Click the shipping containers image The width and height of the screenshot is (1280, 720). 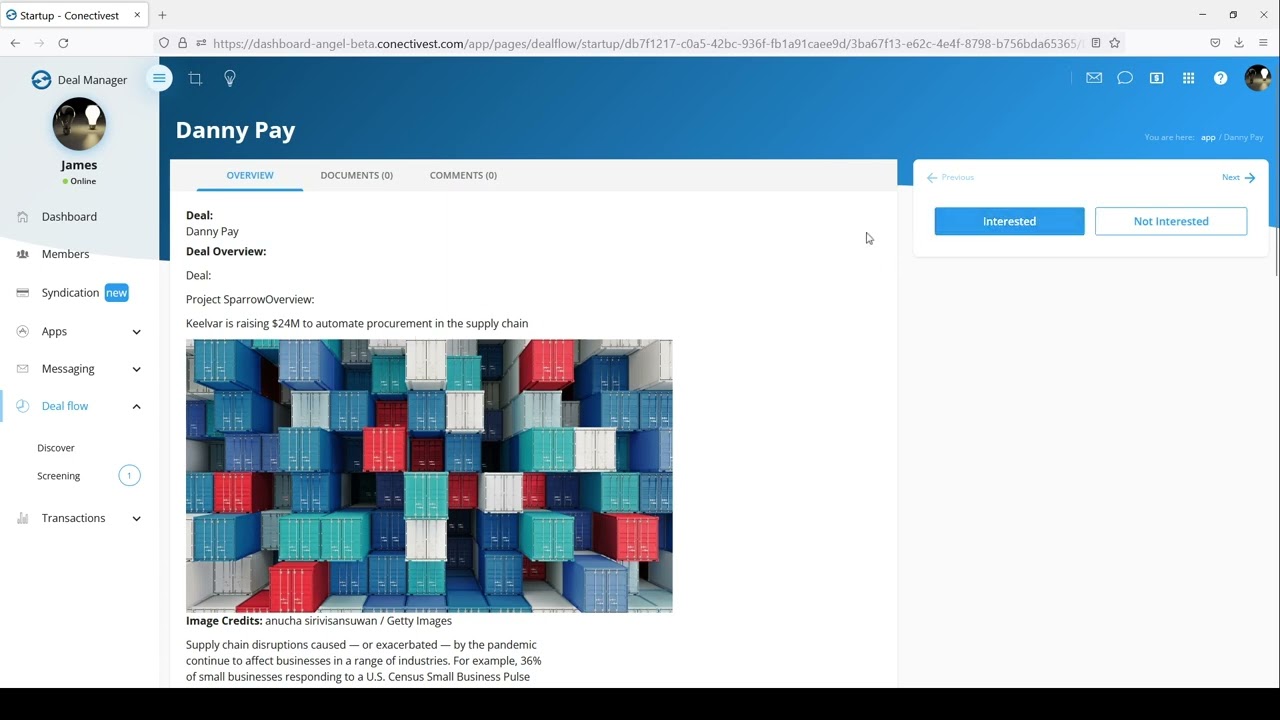pyautogui.click(x=429, y=475)
